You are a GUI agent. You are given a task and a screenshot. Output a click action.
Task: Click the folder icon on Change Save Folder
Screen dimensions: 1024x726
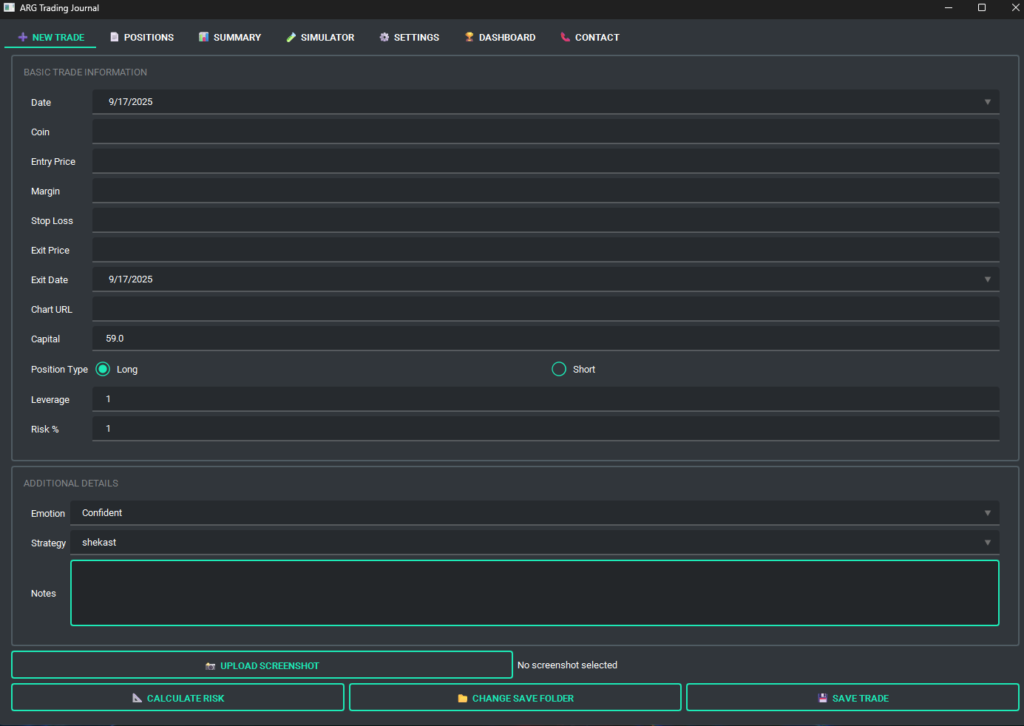(462, 698)
